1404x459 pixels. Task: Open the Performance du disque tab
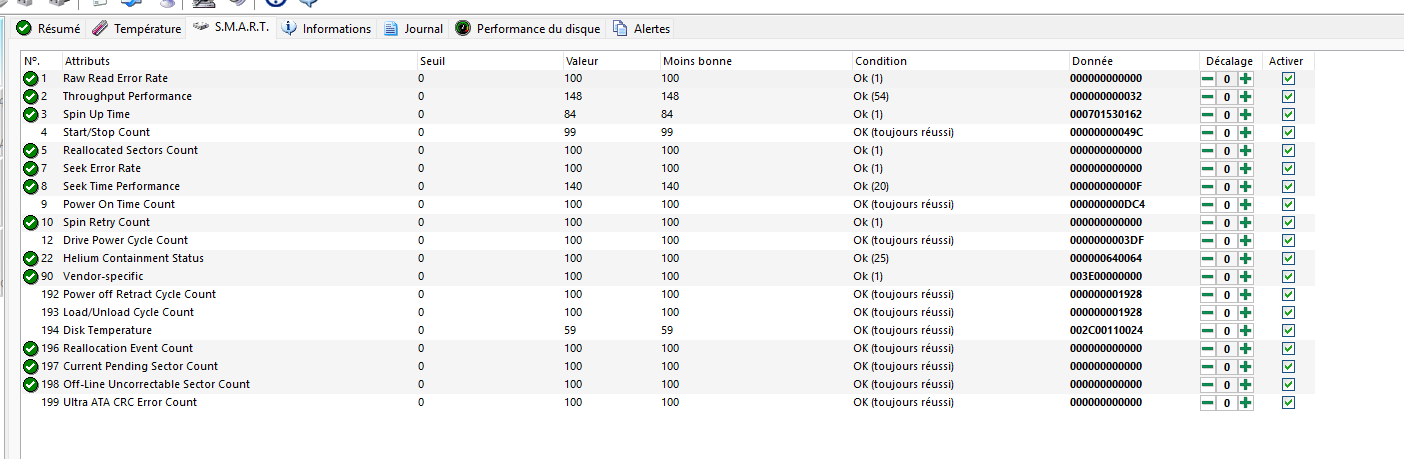click(528, 29)
